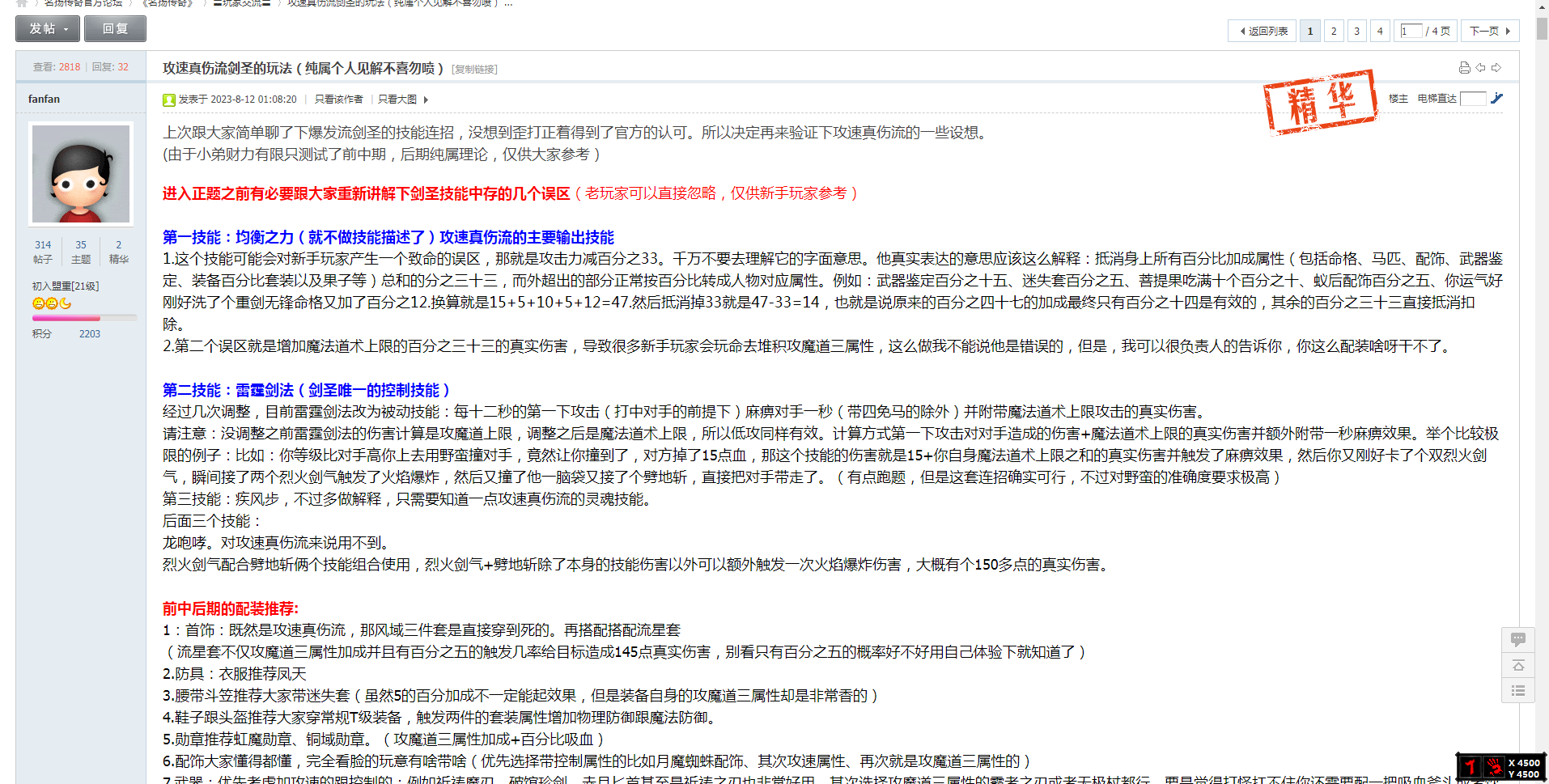Click the page scrollbar up arrow
The width and height of the screenshot is (1549, 784).
tap(1542, 6)
